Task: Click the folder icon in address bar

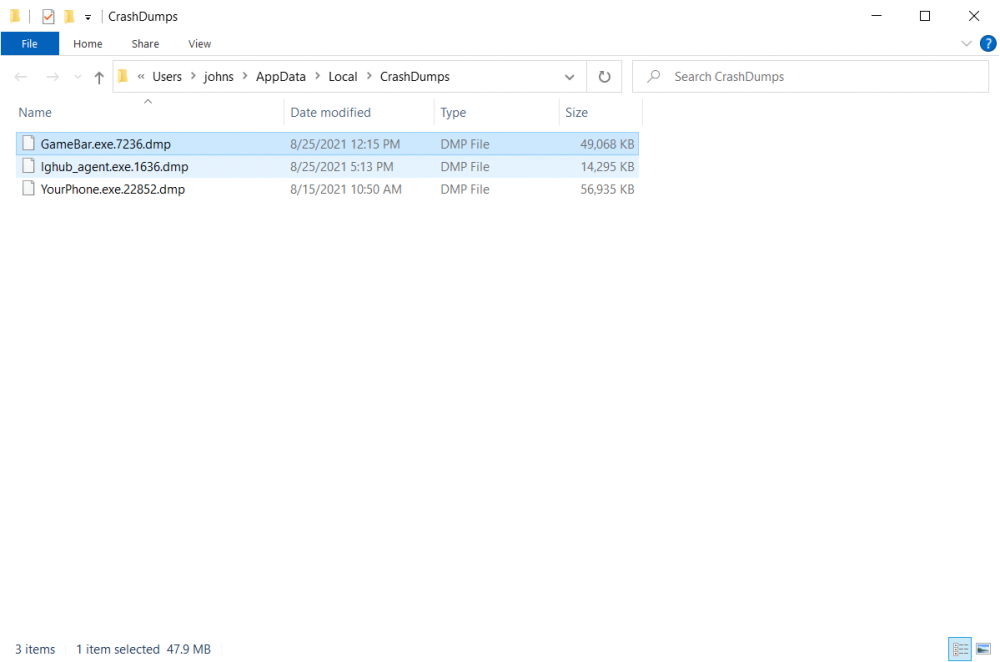Action: point(123,77)
